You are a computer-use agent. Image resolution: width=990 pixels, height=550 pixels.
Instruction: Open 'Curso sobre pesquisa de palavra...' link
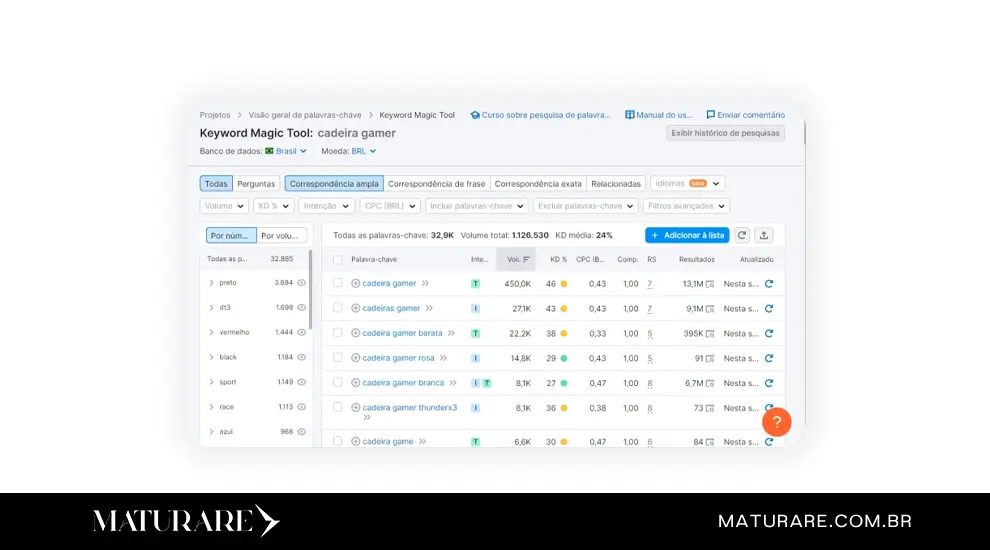541,115
